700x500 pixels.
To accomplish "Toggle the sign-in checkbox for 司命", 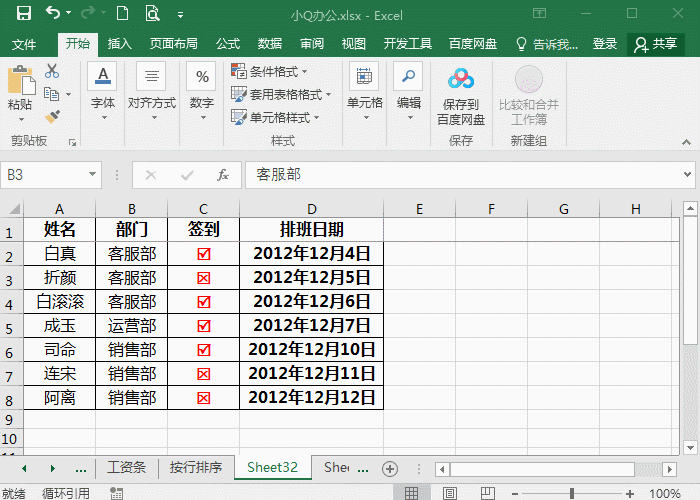I will click(204, 350).
